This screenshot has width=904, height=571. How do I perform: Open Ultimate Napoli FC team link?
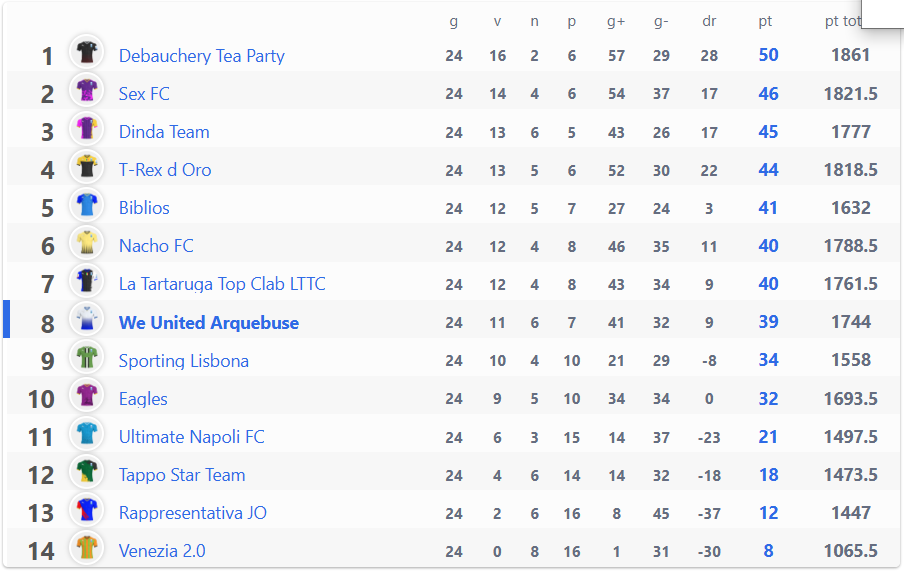point(191,437)
